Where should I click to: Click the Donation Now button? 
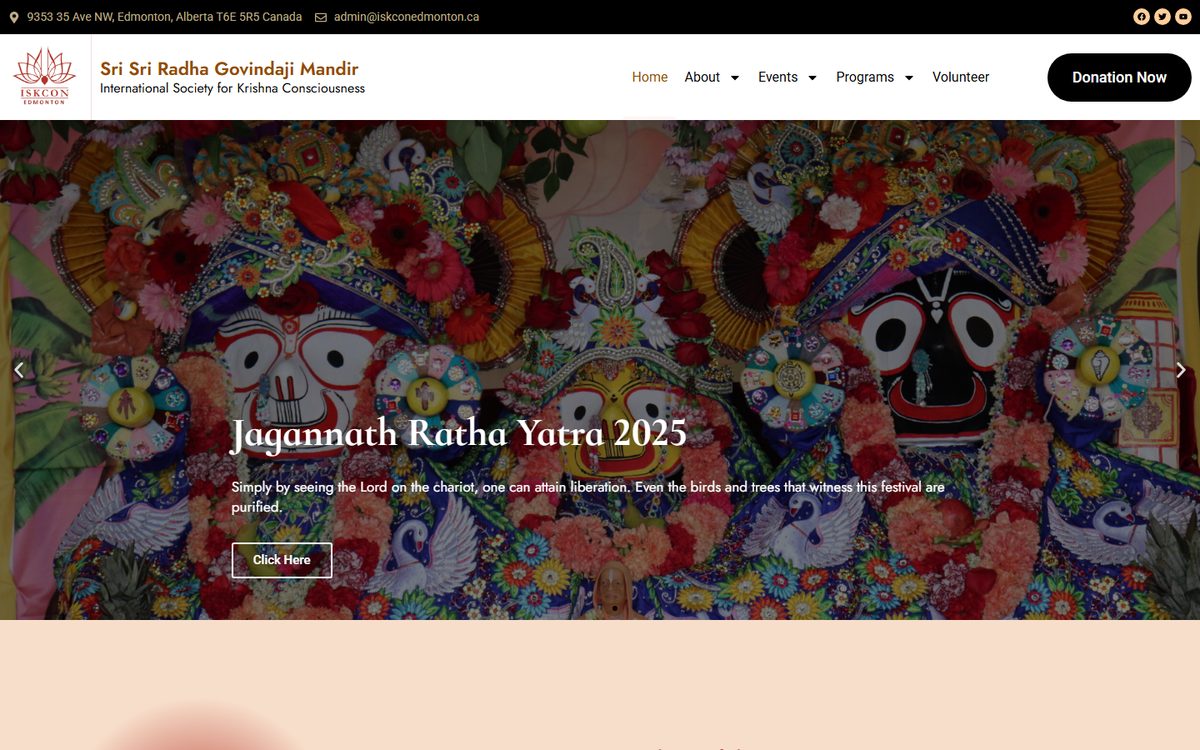pyautogui.click(x=1119, y=77)
